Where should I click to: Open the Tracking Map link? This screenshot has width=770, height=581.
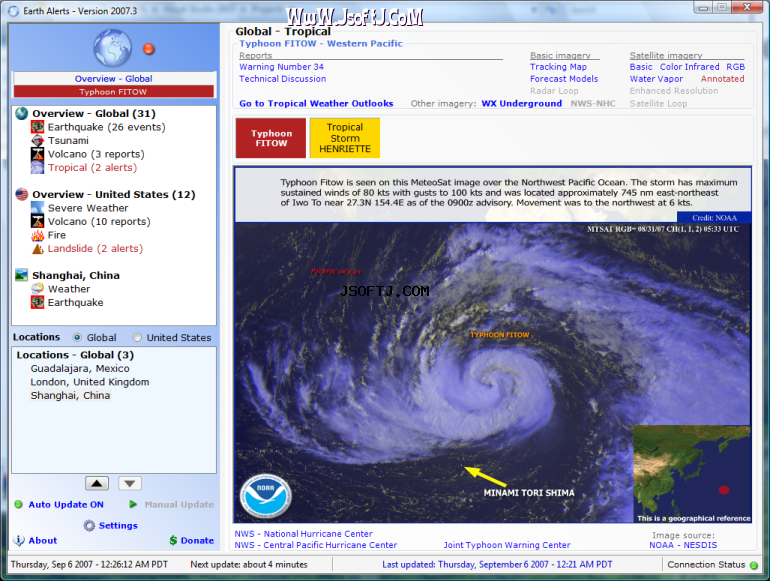[x=558, y=67]
